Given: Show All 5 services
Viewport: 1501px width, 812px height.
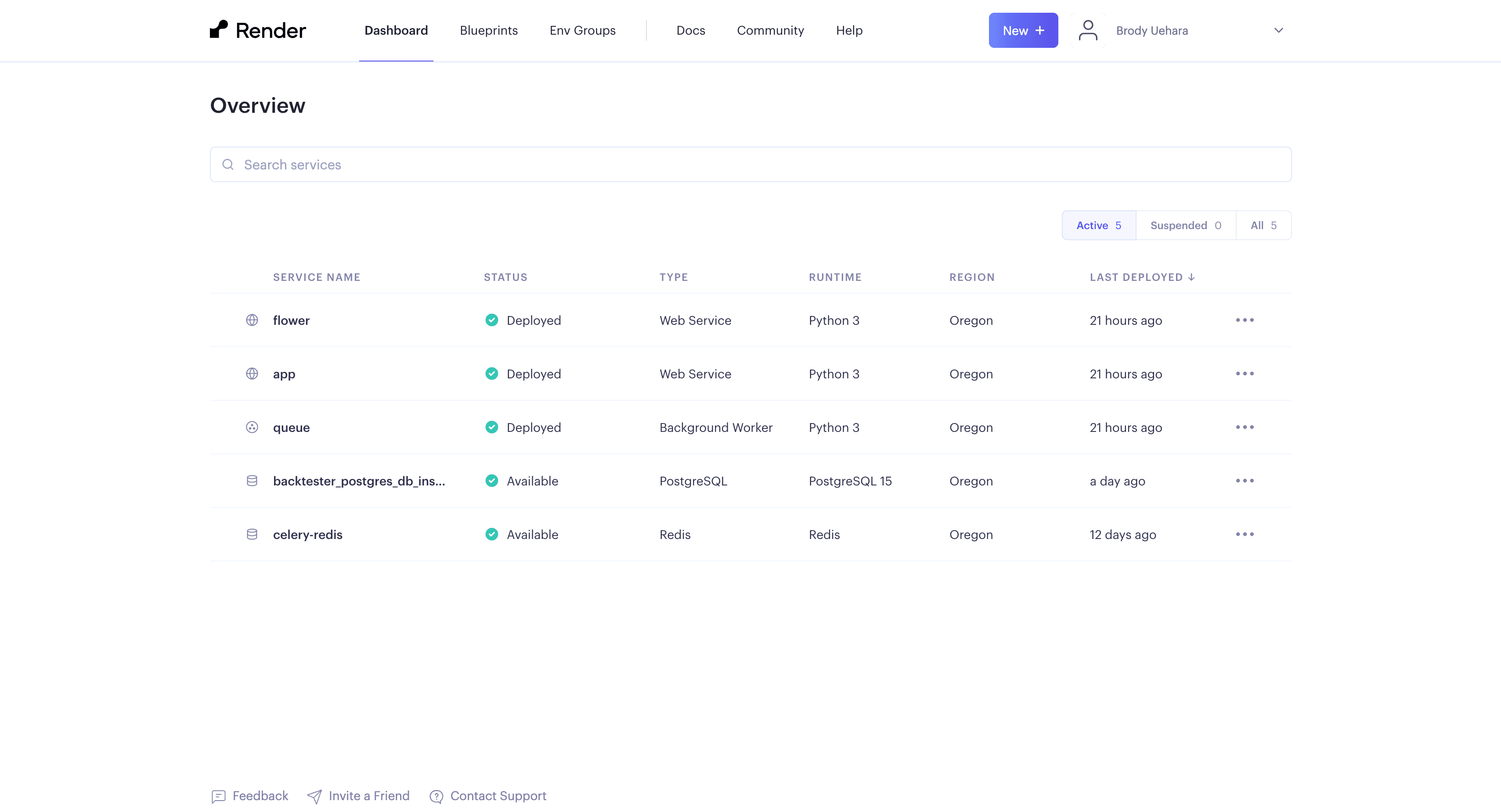Looking at the screenshot, I should tap(1263, 226).
